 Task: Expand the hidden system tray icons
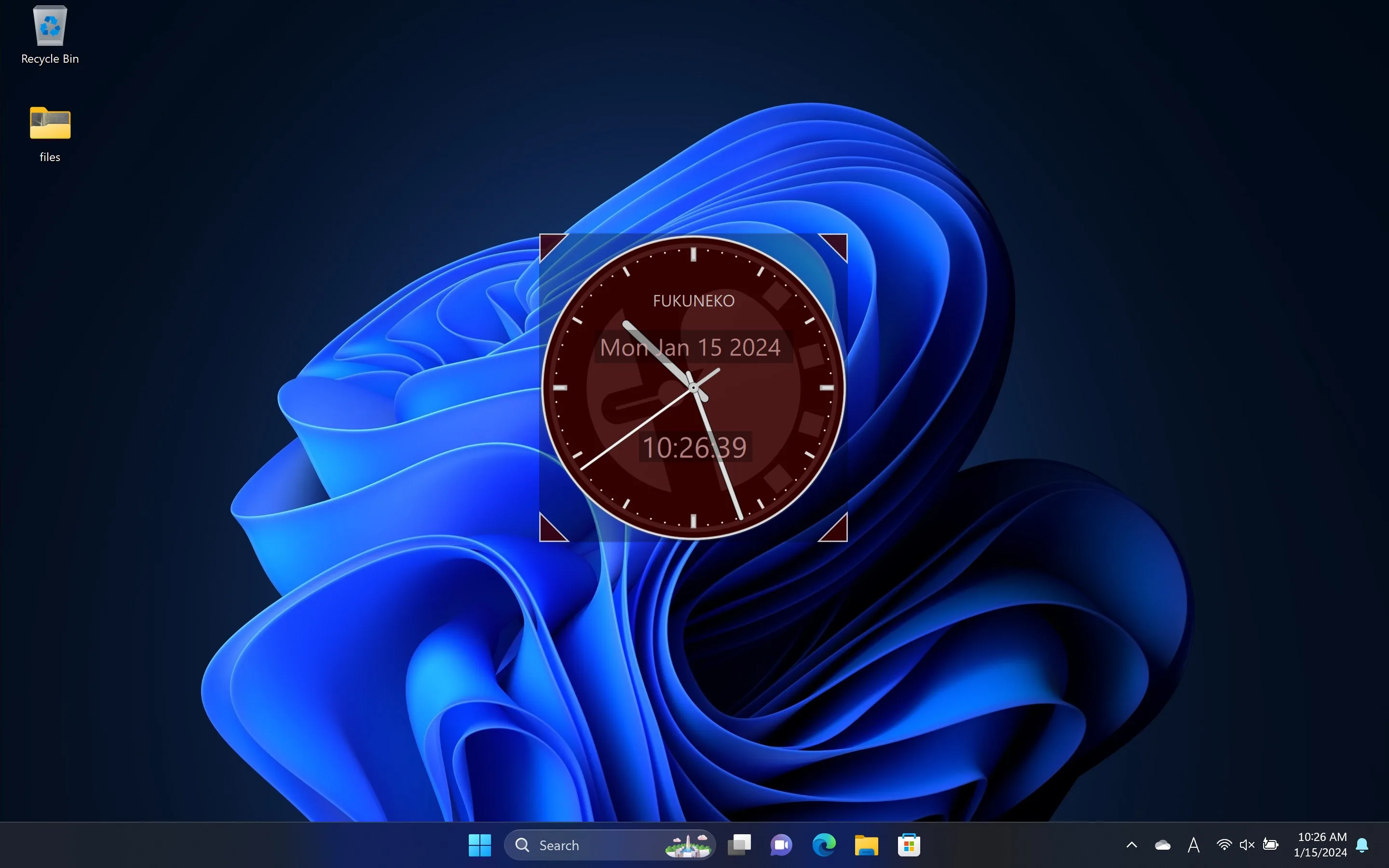coord(1132,845)
